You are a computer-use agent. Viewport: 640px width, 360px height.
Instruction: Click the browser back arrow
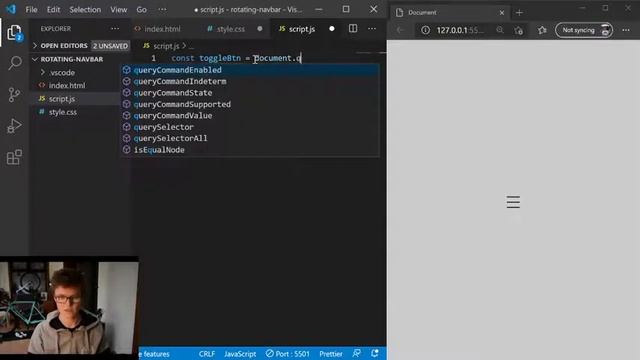(400, 30)
